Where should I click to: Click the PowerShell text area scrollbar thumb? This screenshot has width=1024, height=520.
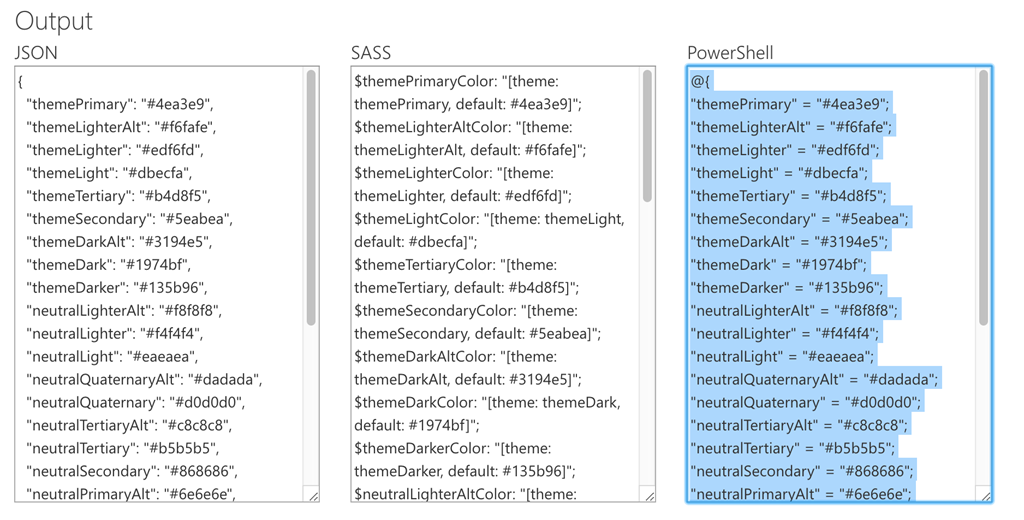click(984, 197)
